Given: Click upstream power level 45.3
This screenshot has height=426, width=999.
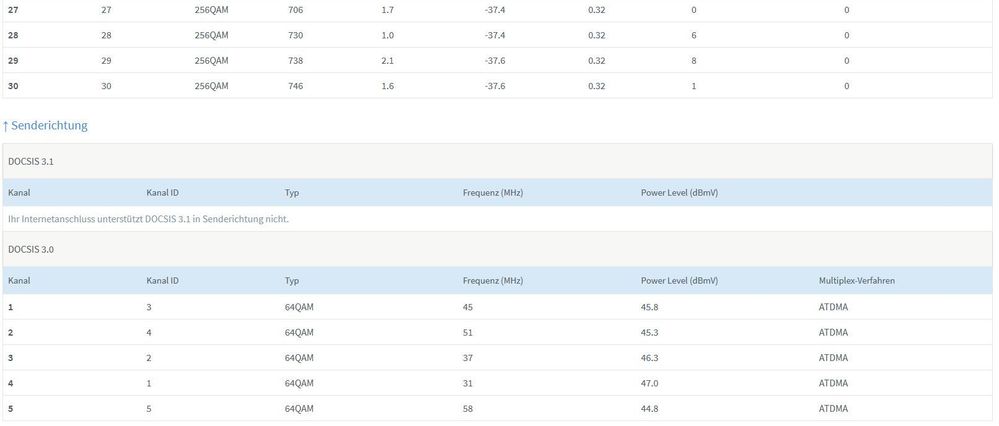Looking at the screenshot, I should click(x=650, y=332).
